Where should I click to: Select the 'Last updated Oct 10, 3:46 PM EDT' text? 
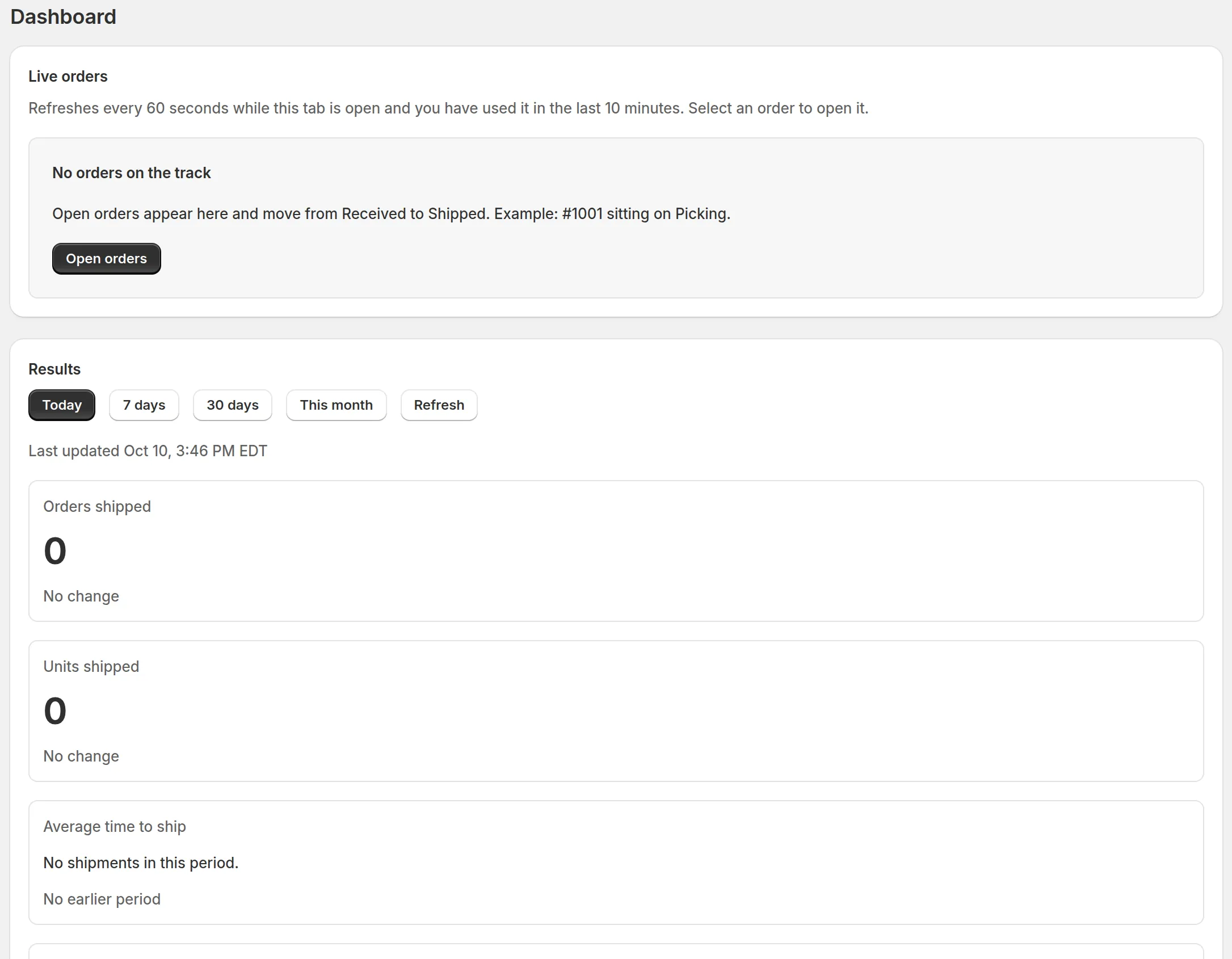pos(148,451)
